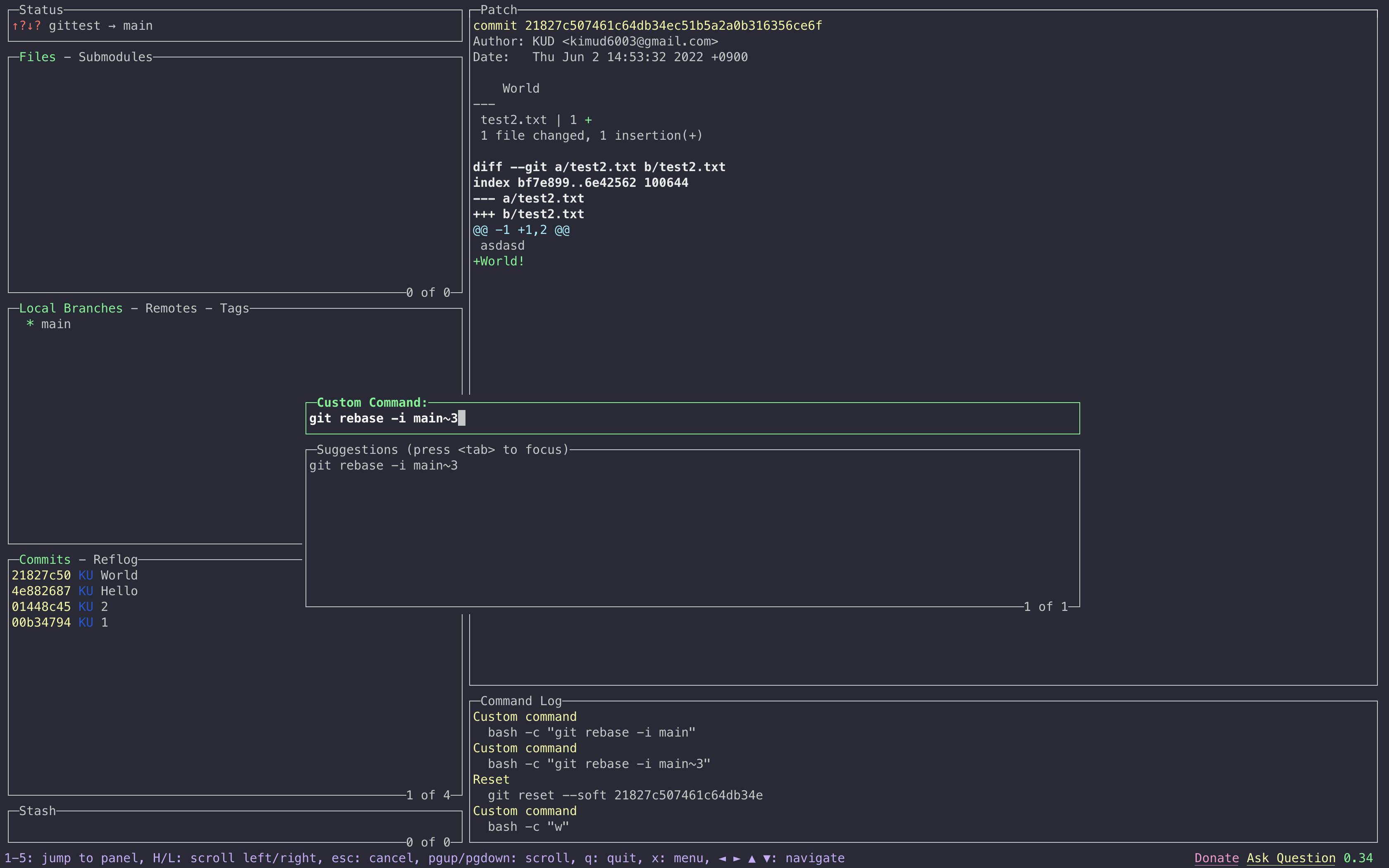Image resolution: width=1389 pixels, height=868 pixels.
Task: Click the Donate link
Action: tap(1216, 858)
